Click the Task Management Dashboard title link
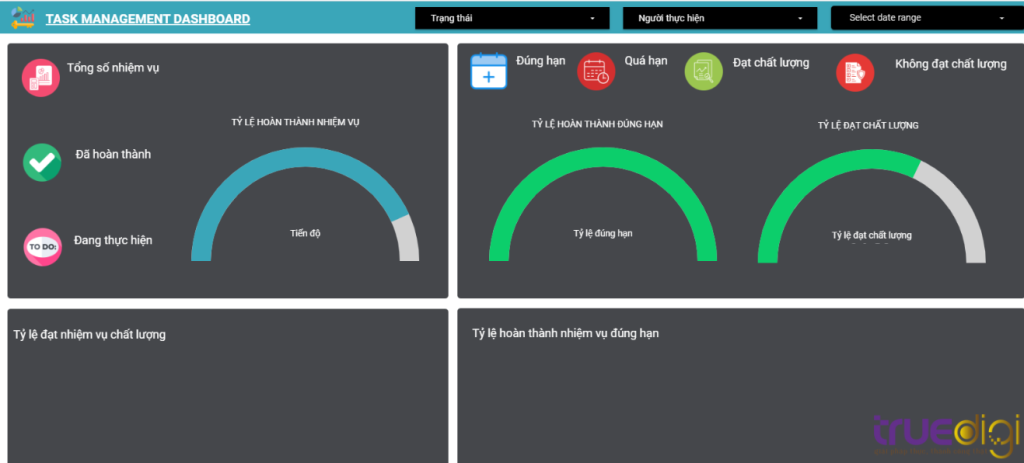The height and width of the screenshot is (463, 1024). coord(148,19)
